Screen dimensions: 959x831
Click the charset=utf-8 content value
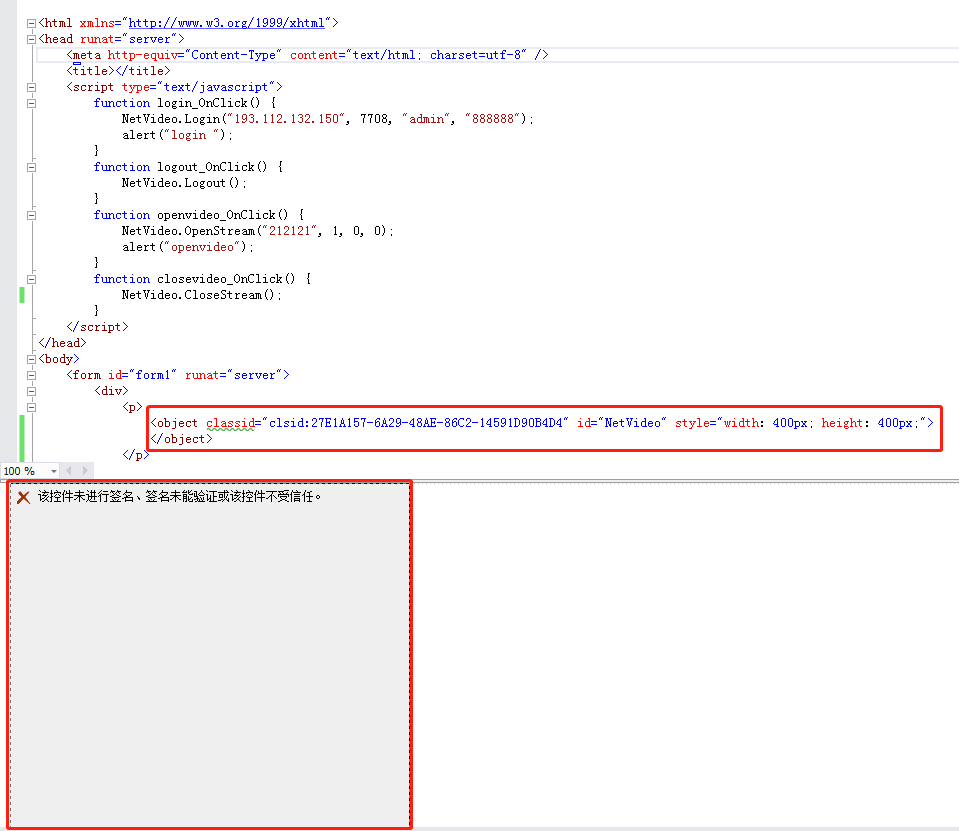coord(476,55)
